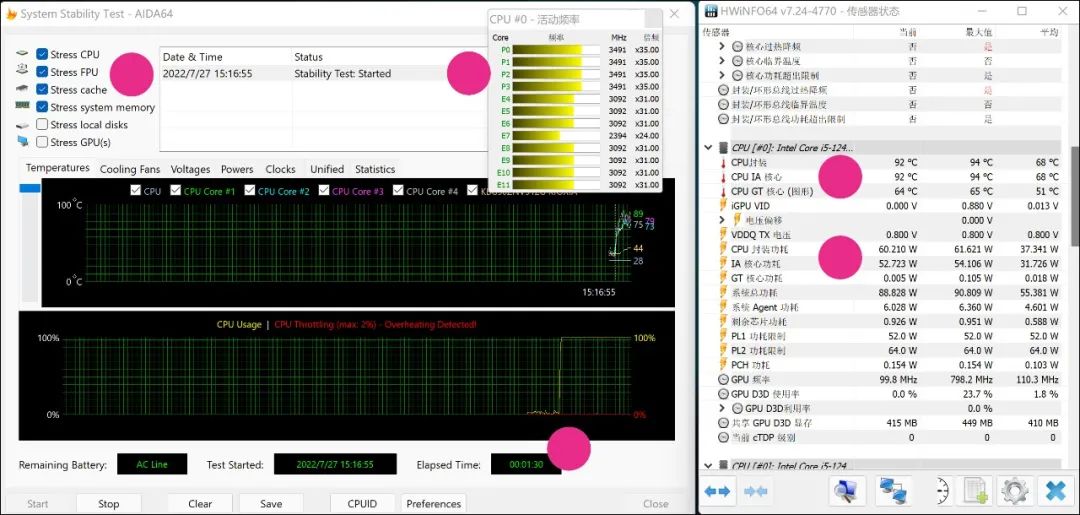The height and width of the screenshot is (515, 1080).
Task: Enable the Stress local disks checkbox
Action: coord(42,125)
